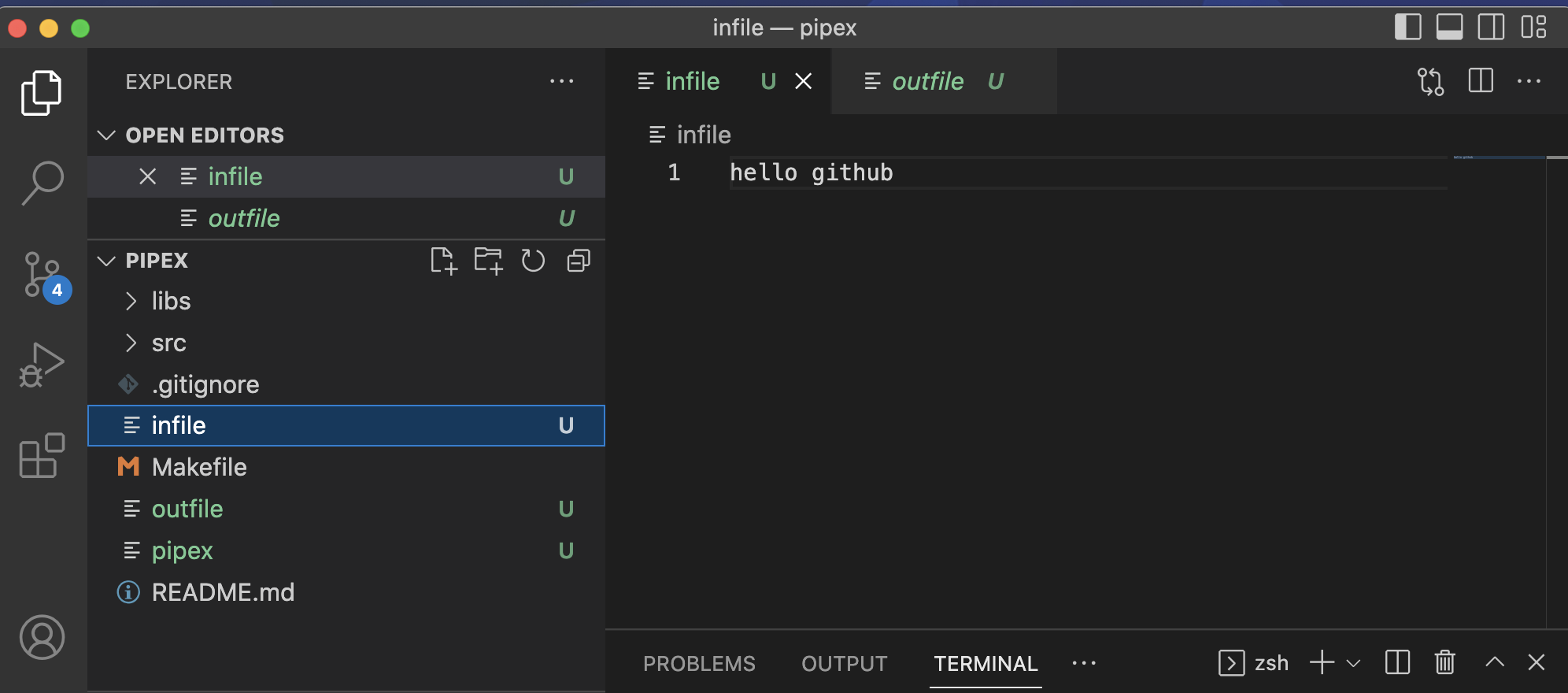1568x693 pixels.
Task: Open README.md from the file tree
Action: [x=346, y=592]
